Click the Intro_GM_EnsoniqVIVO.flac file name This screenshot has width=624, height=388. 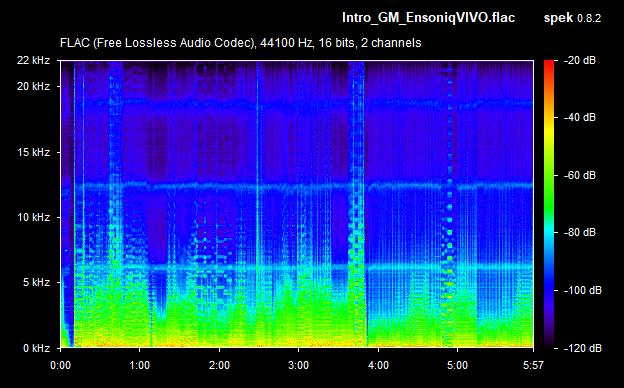tap(429, 18)
